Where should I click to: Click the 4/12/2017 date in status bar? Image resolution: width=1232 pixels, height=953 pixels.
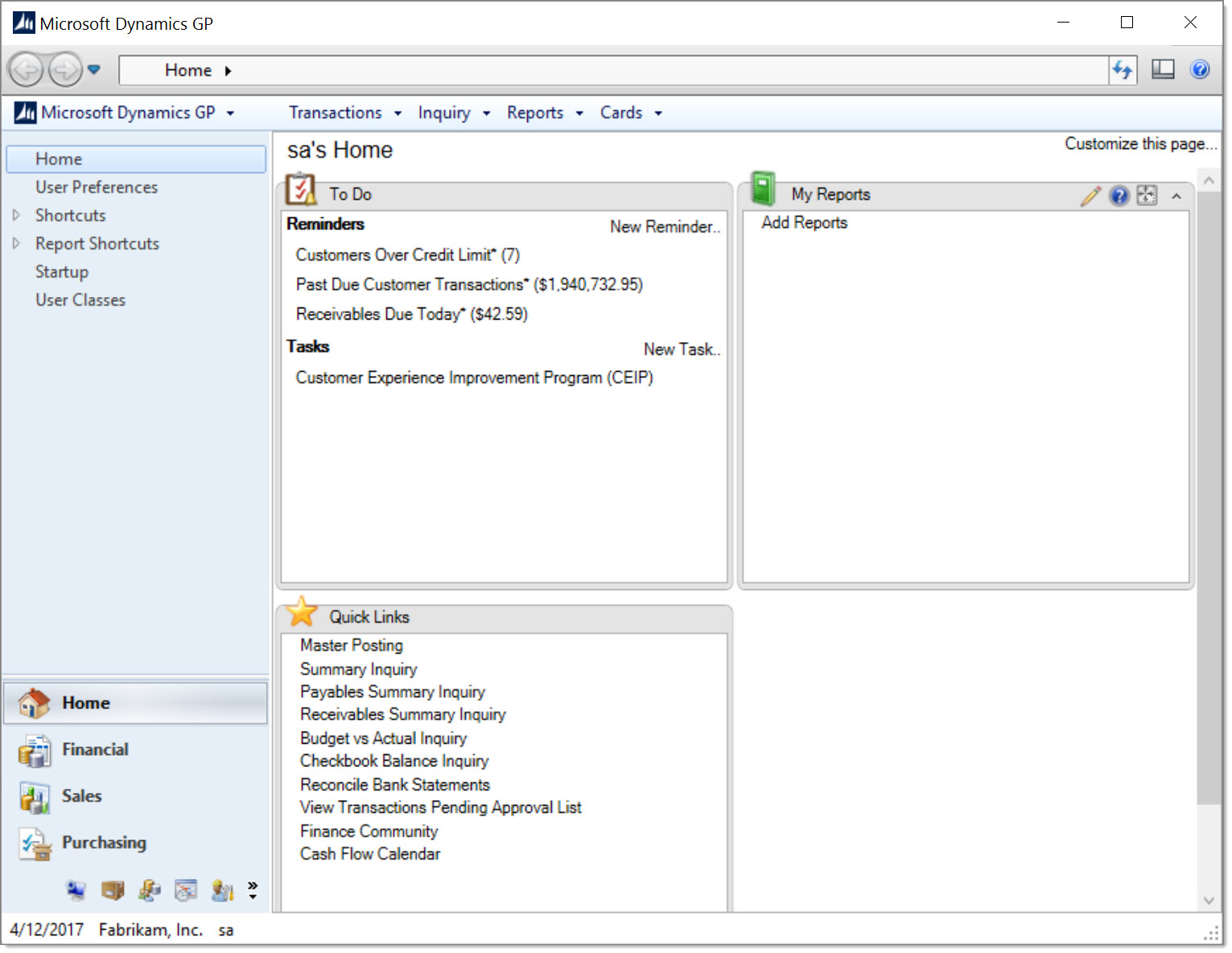click(47, 930)
